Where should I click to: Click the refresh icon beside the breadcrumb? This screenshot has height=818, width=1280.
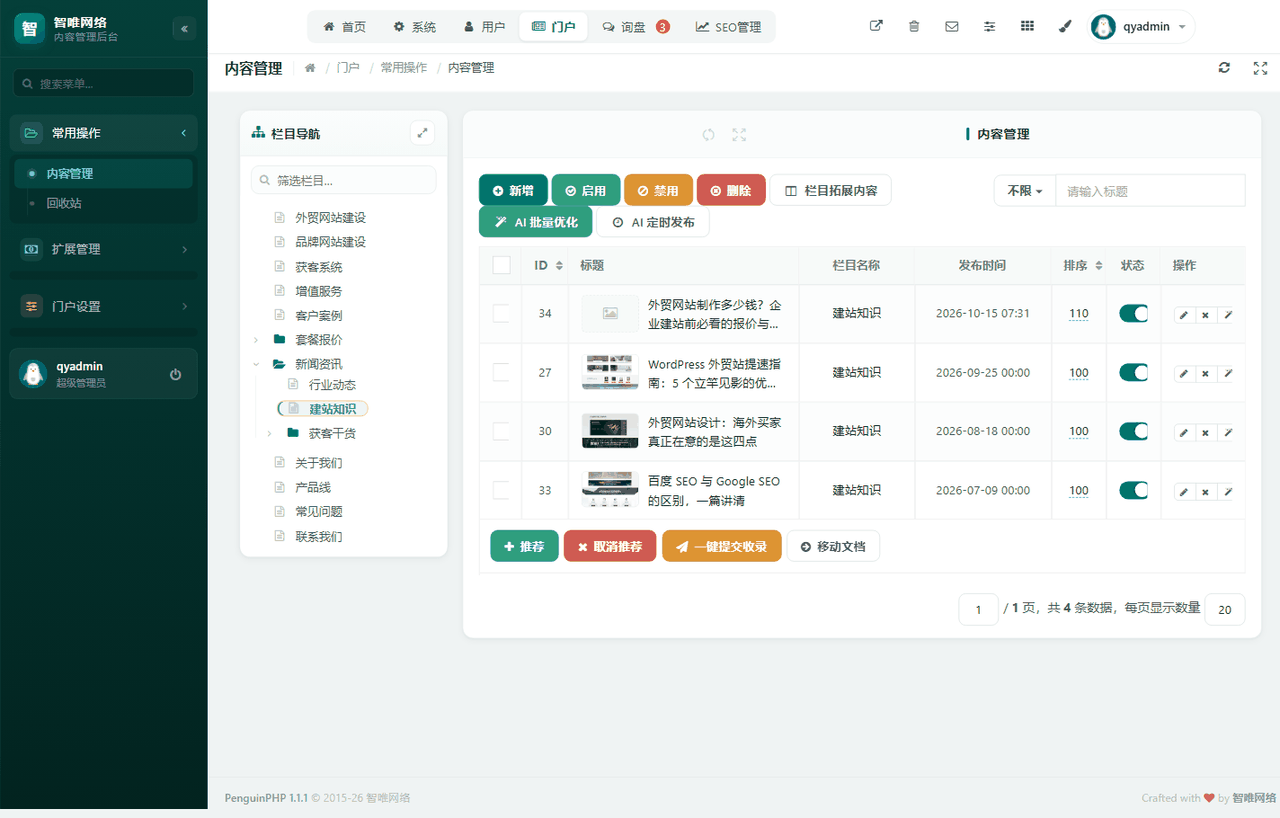tap(1224, 68)
